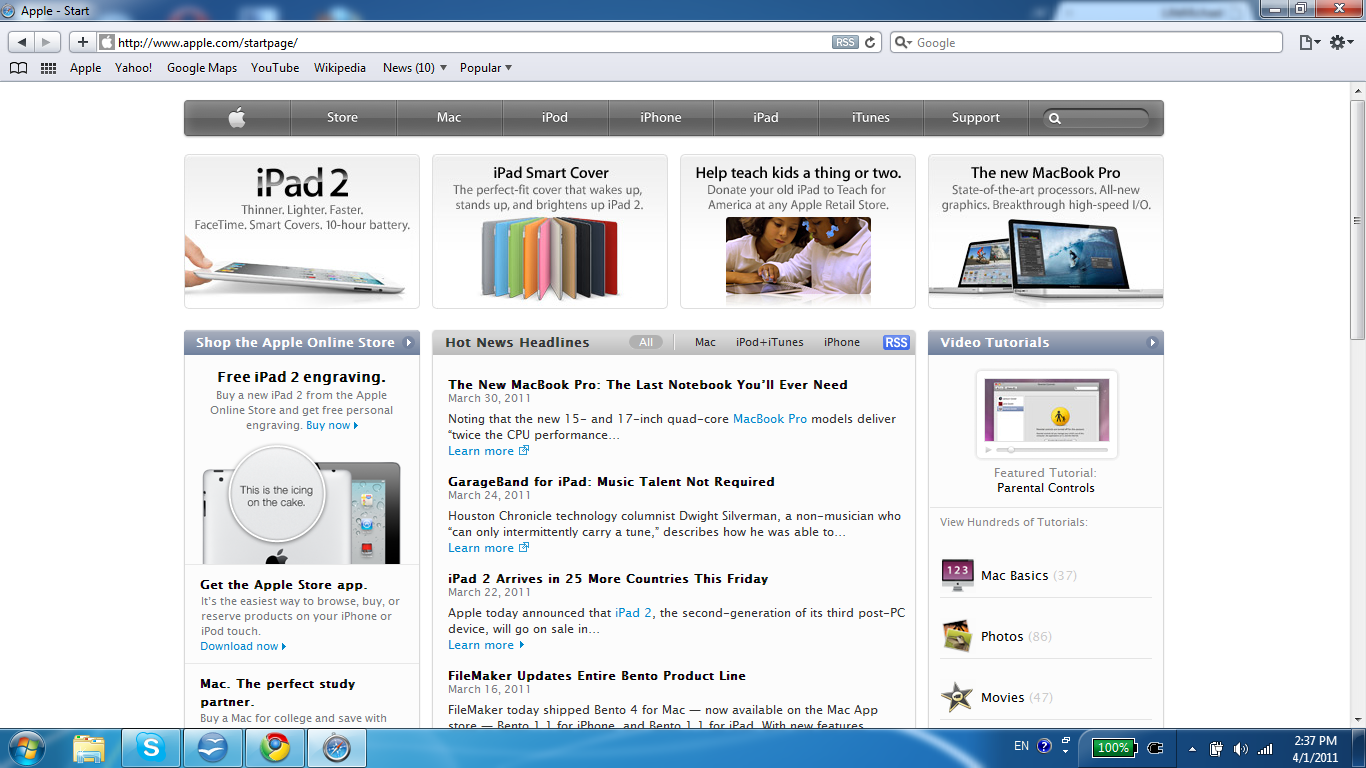Click Buy now link for iPad 2 engraving

pyautogui.click(x=332, y=425)
